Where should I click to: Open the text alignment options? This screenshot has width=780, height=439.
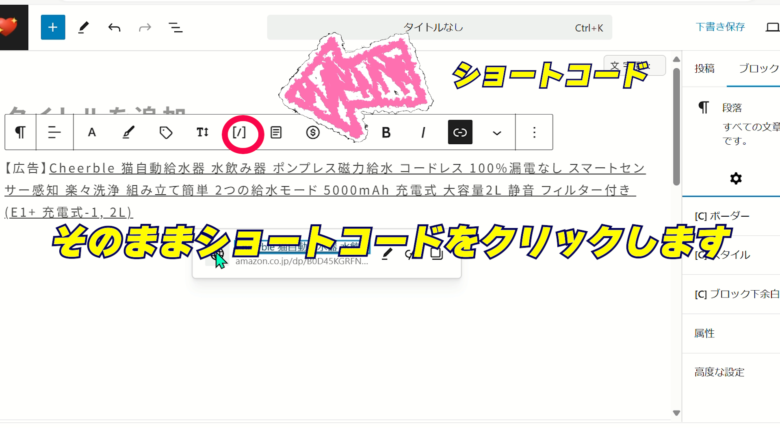tap(55, 132)
